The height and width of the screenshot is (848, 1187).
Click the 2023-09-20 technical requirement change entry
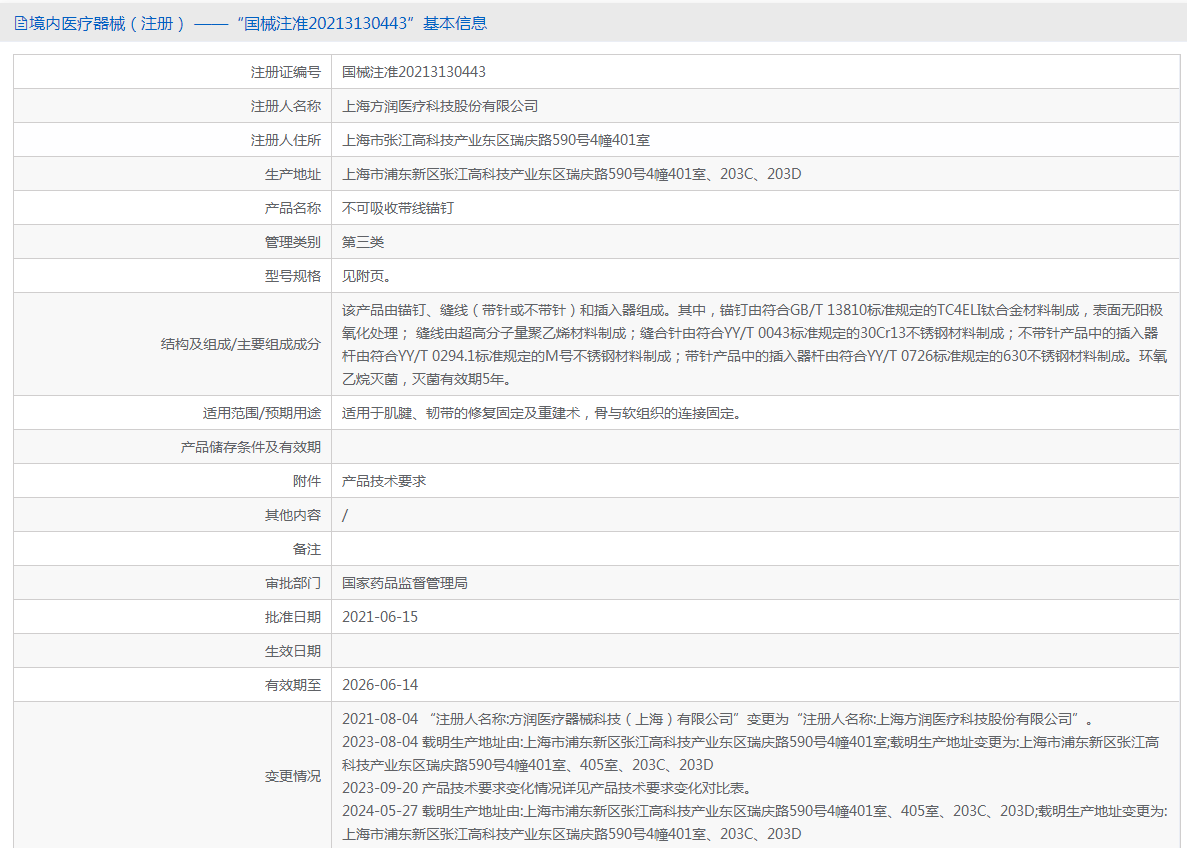[x=547, y=788]
